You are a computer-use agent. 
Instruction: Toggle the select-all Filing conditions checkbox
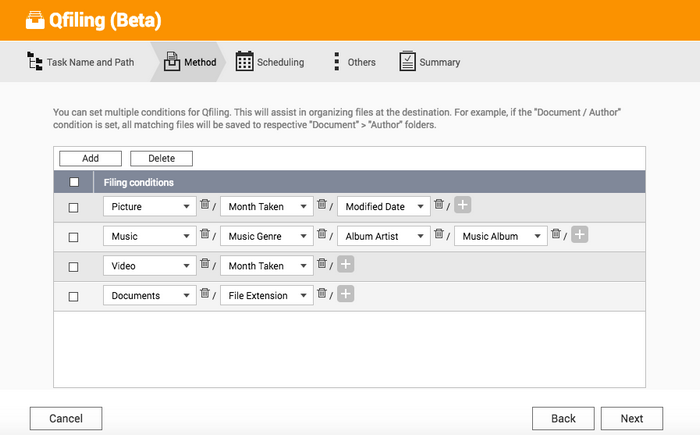74,182
